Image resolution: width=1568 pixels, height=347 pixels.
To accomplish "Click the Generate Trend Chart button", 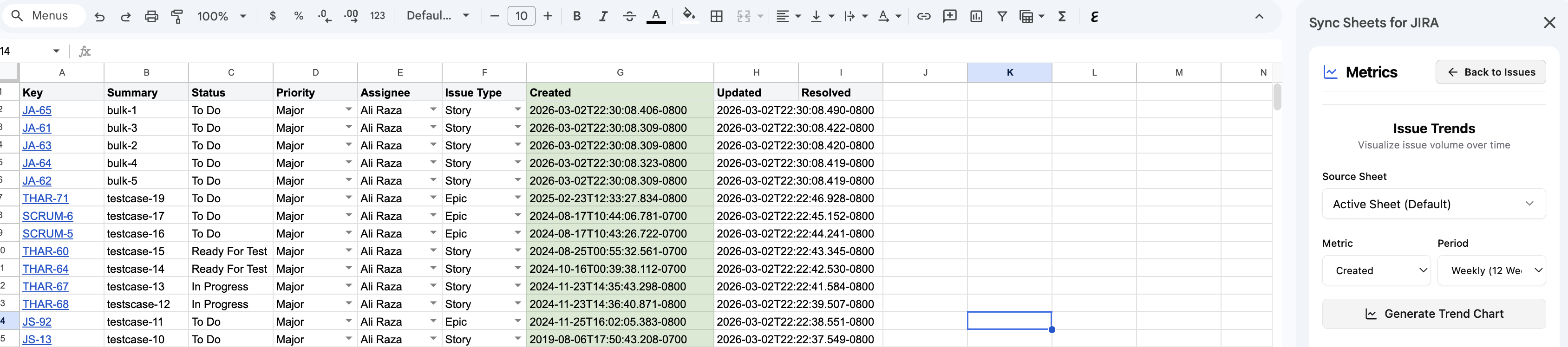I will [x=1433, y=314].
